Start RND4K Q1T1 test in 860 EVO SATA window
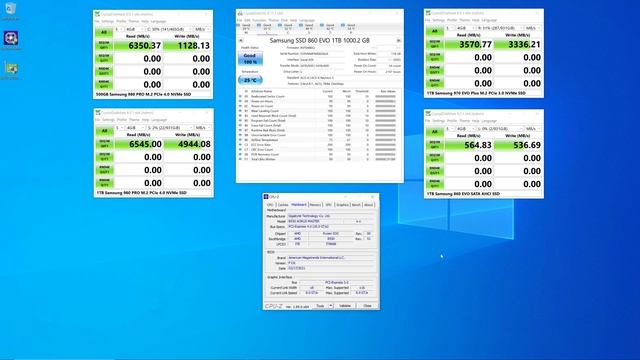This screenshot has height=360, width=640. click(434, 184)
